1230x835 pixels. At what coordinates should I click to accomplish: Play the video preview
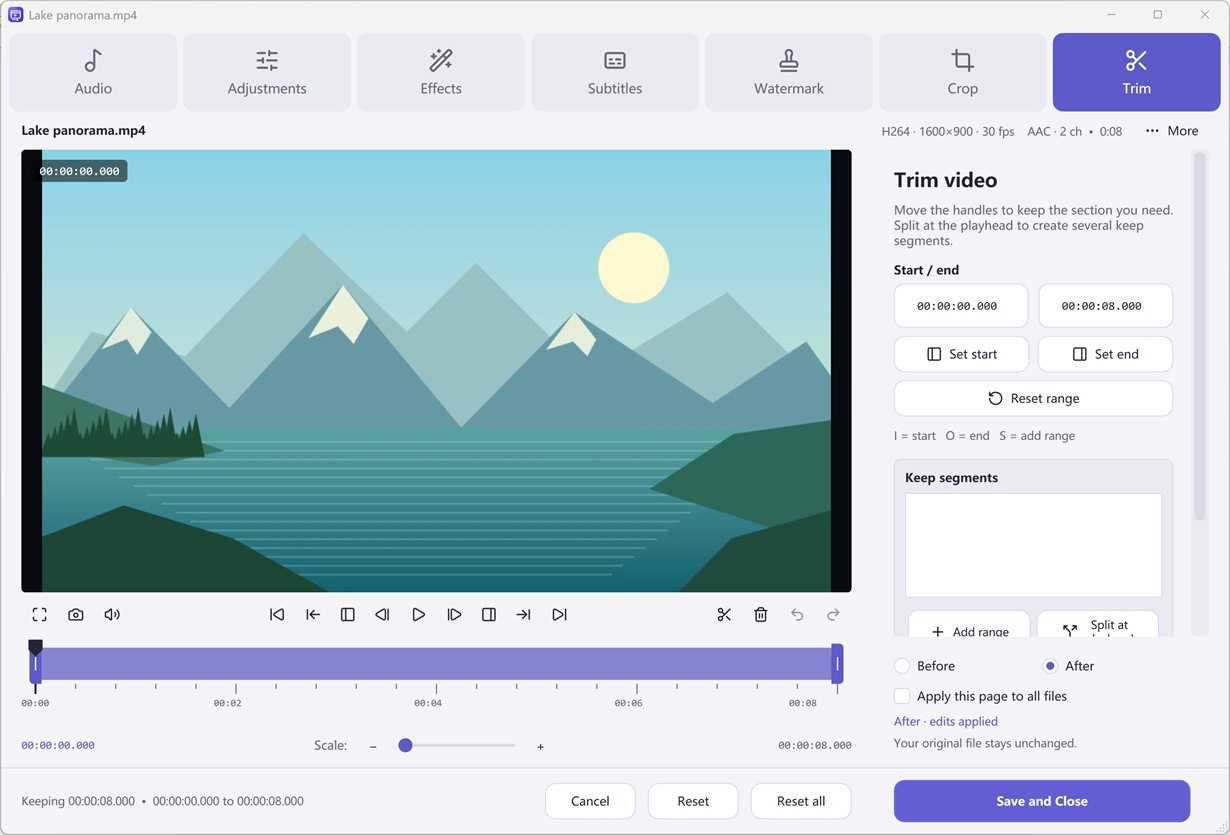pos(419,615)
